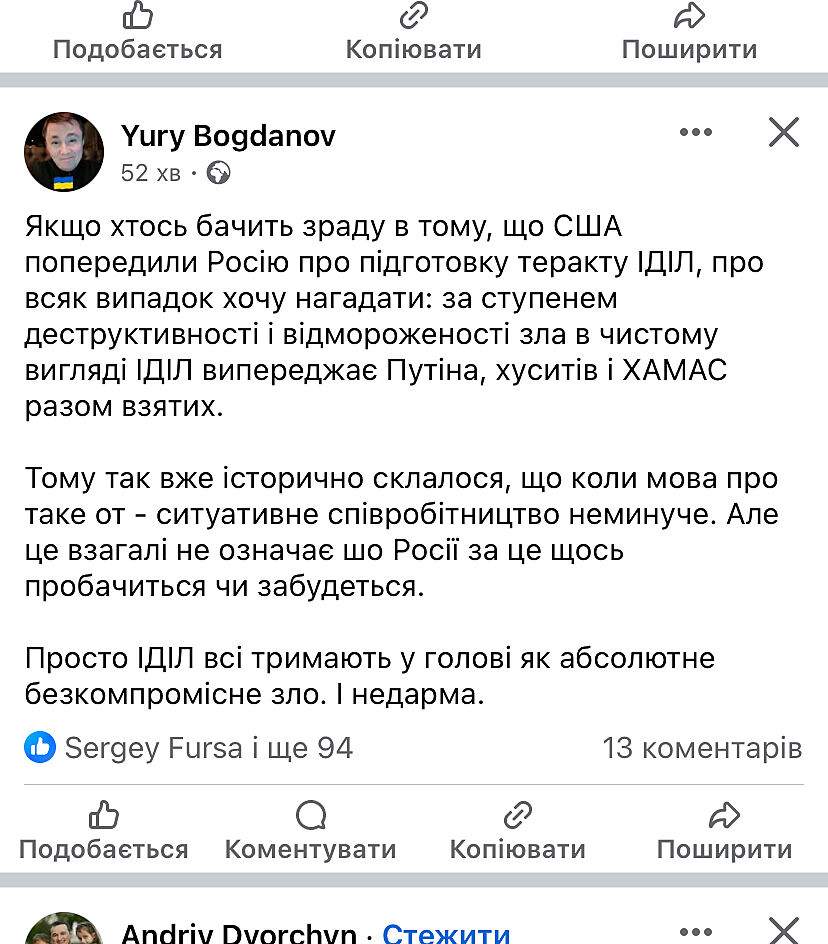
Task: Share Yury Bogdanov's post via Поширити
Action: click(x=724, y=832)
